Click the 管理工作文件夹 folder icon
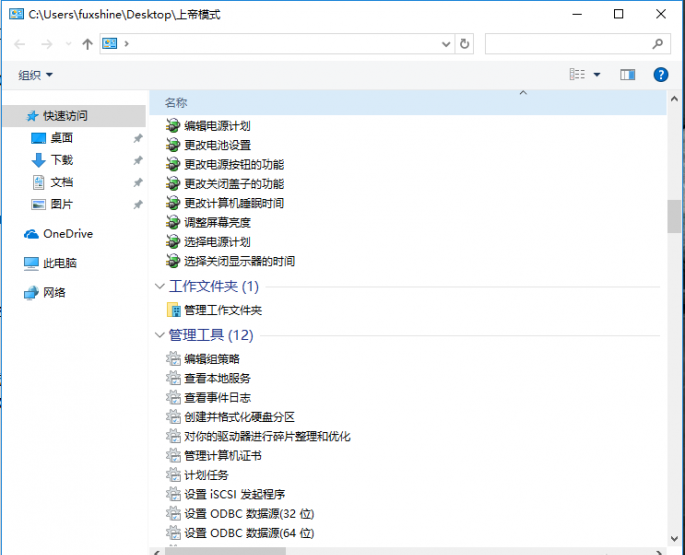 tap(173, 310)
